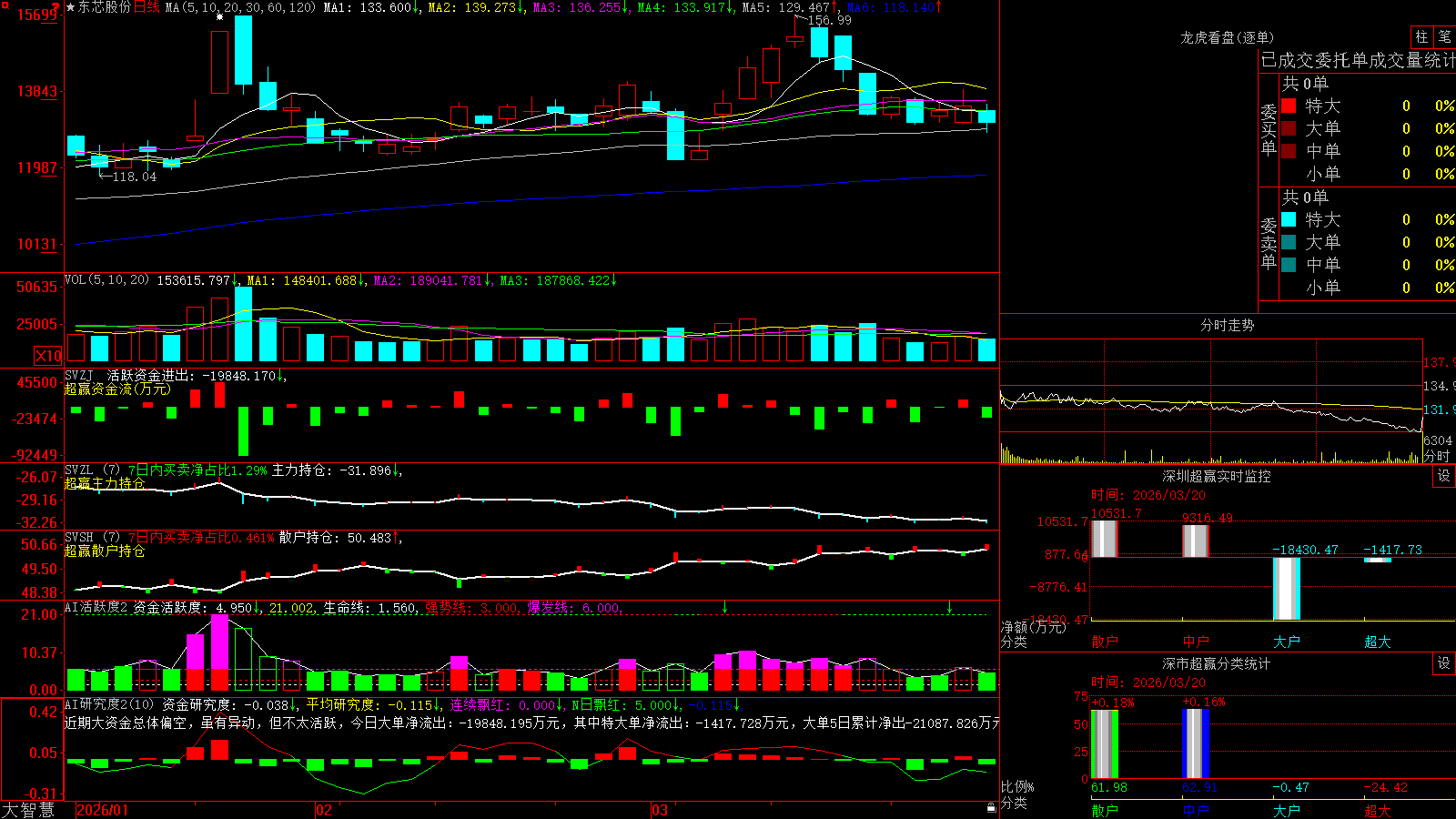Click the 龙虎看盘(逐单) panel title

pyautogui.click(x=1227, y=37)
